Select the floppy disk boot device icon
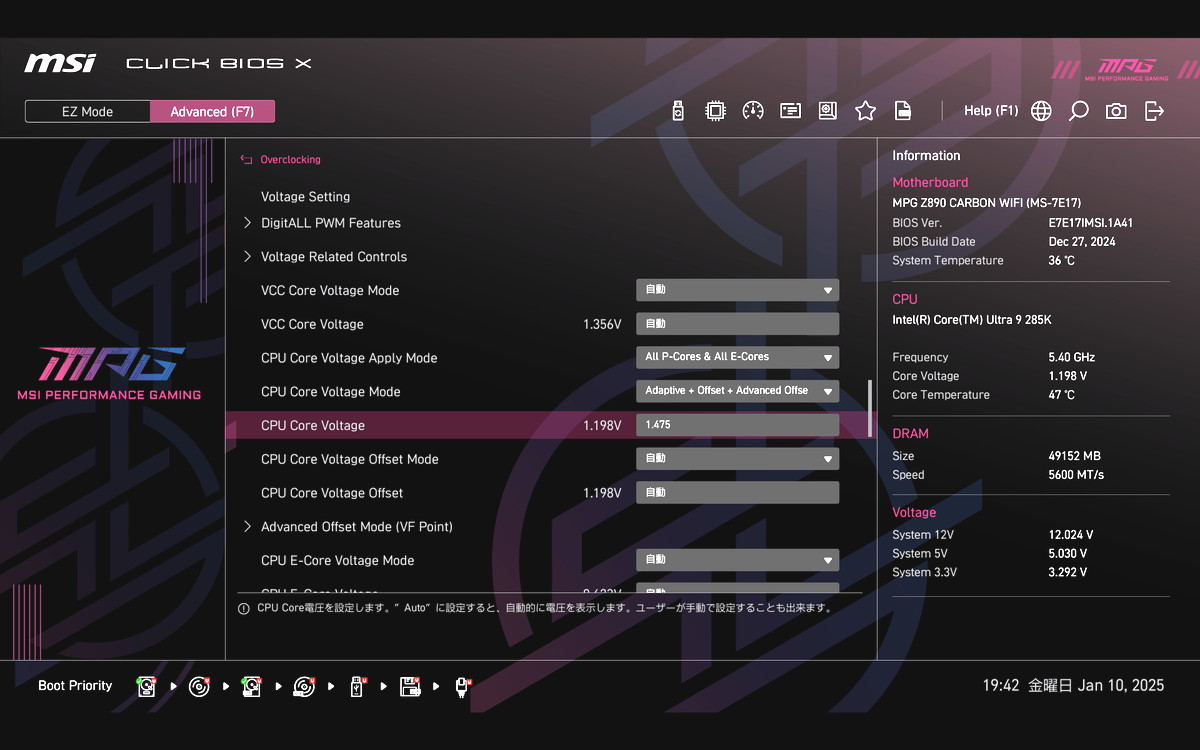 coord(409,686)
